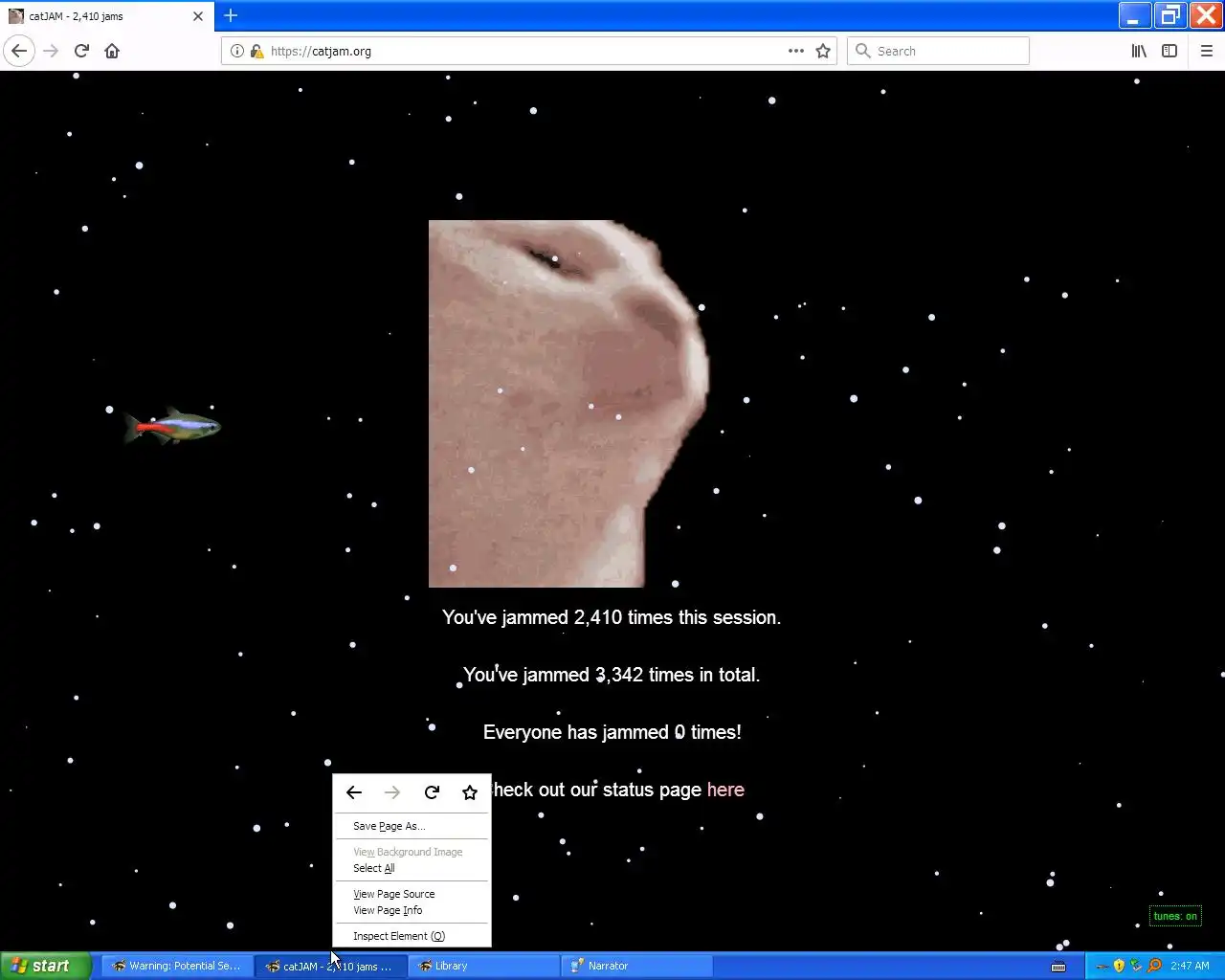Click the Search box in the toolbar
The width and height of the screenshot is (1225, 980).
[938, 51]
